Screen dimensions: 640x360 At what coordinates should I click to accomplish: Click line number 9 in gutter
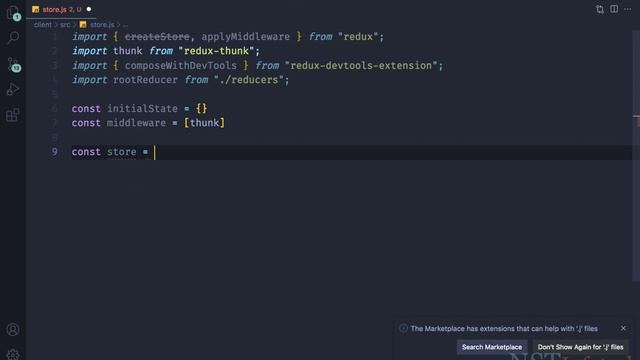coord(55,152)
